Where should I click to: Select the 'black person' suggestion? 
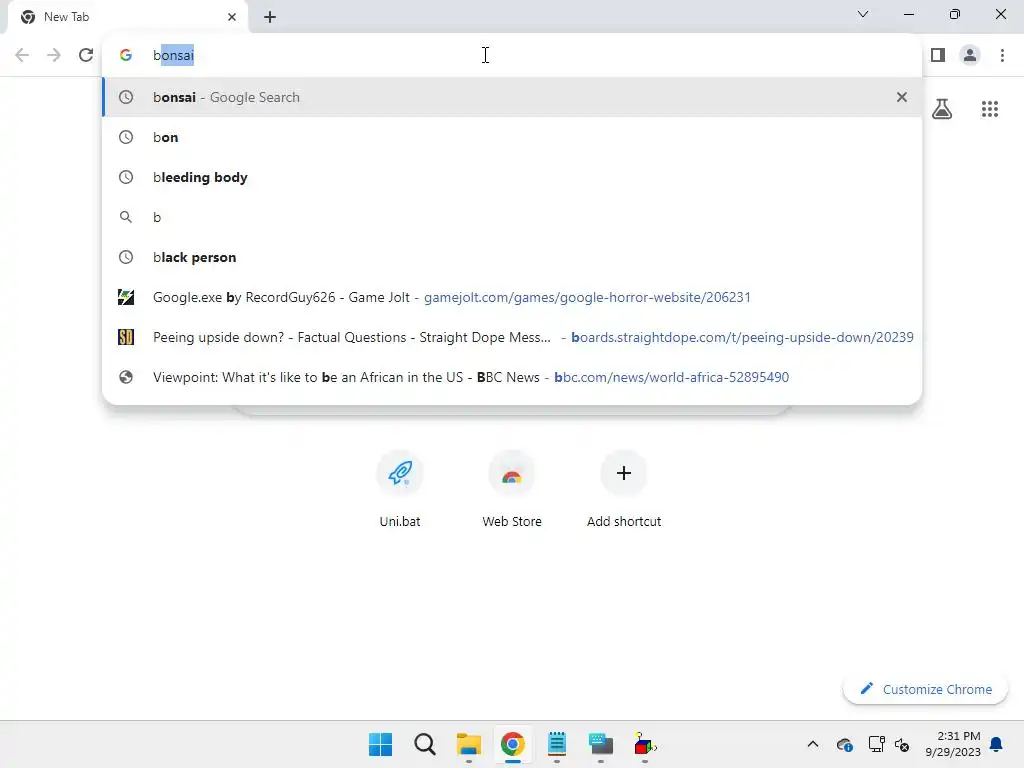point(512,257)
